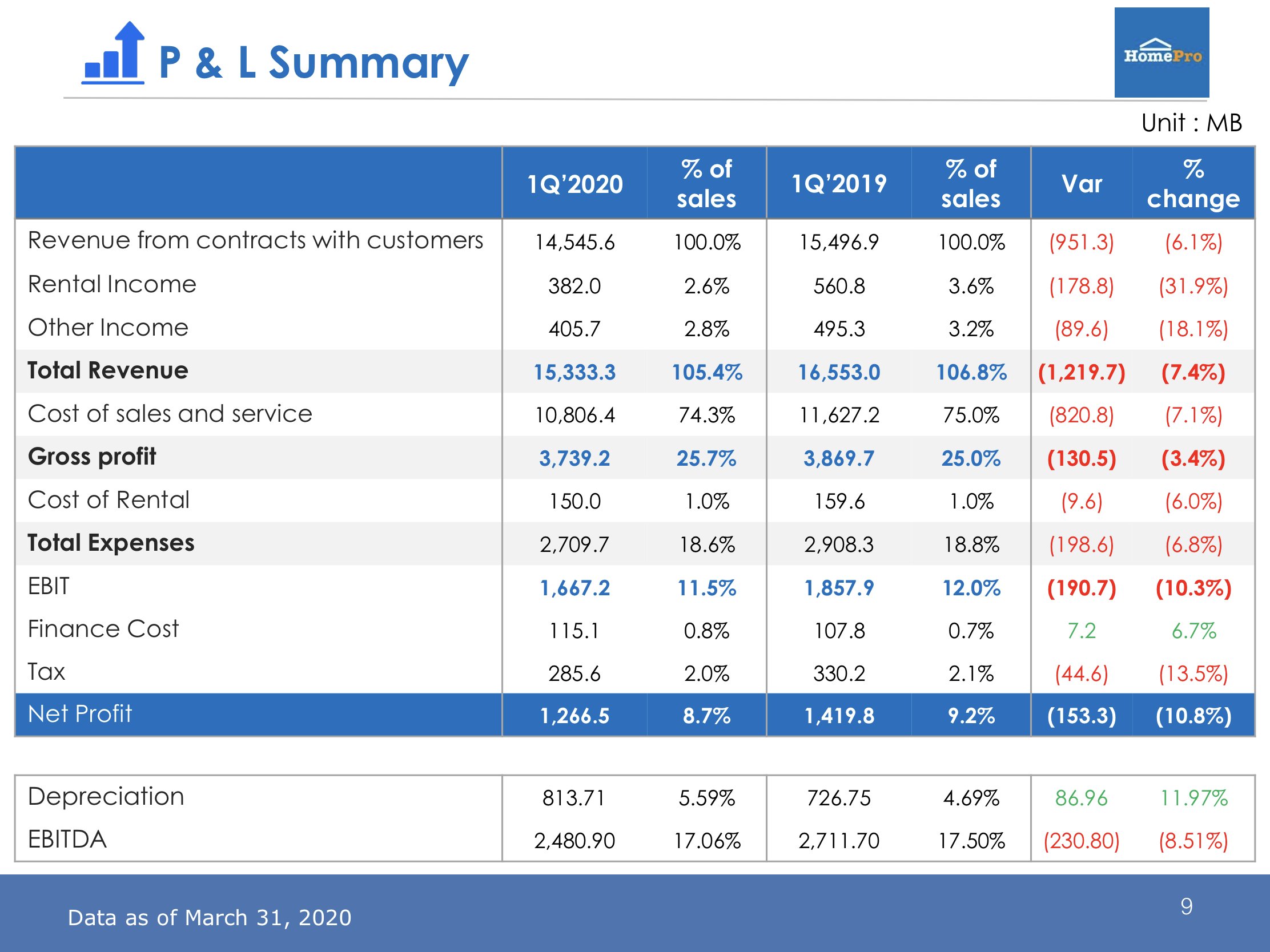Select the Total Revenue row label
The width and height of the screenshot is (1270, 952).
[108, 371]
